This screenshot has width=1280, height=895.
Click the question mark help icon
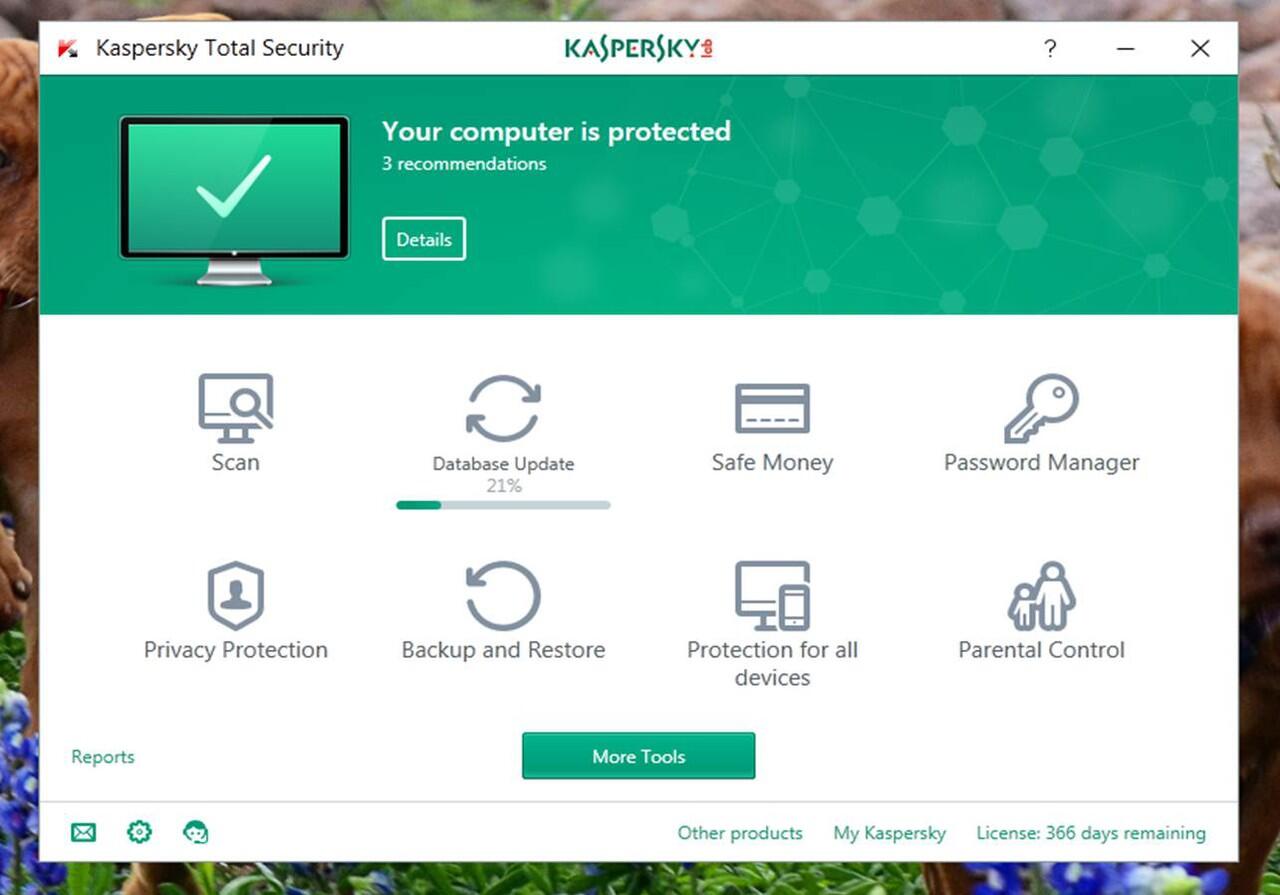tap(1050, 48)
